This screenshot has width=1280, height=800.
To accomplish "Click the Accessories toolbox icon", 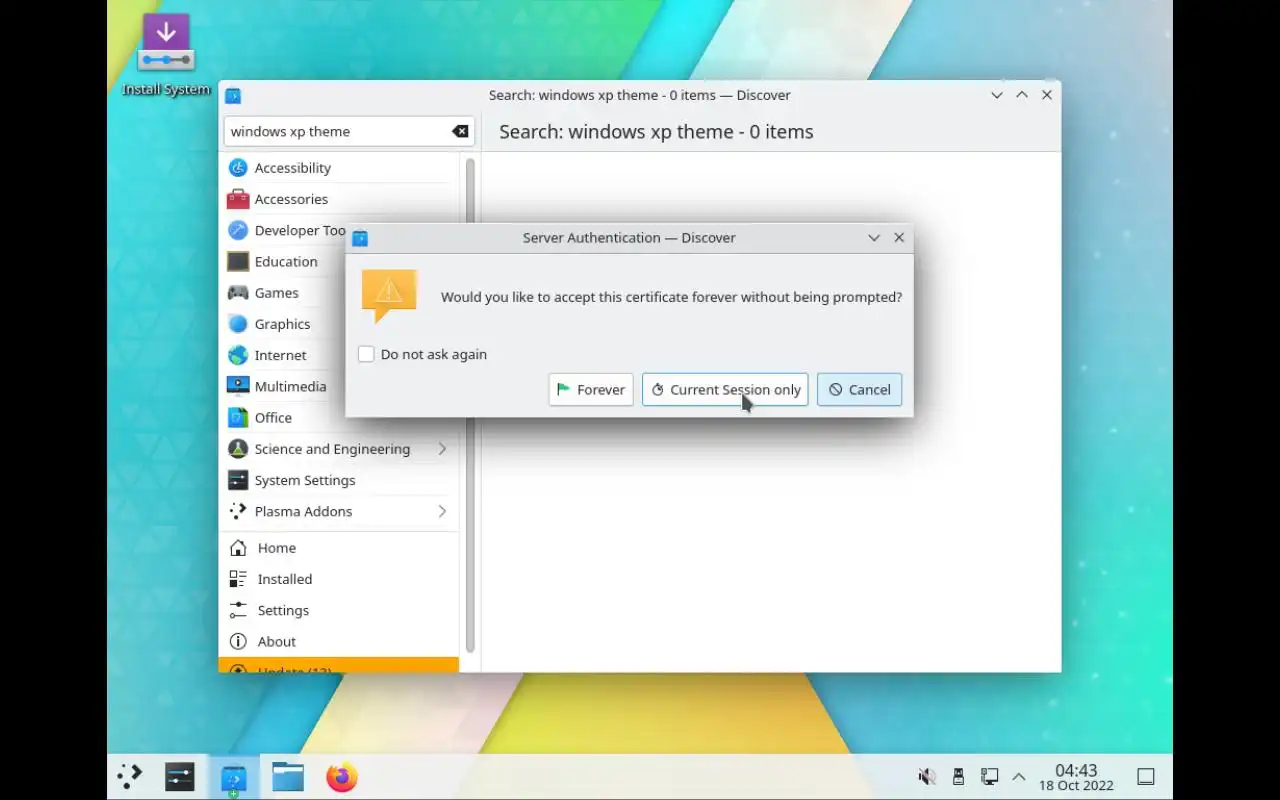I will tap(238, 199).
